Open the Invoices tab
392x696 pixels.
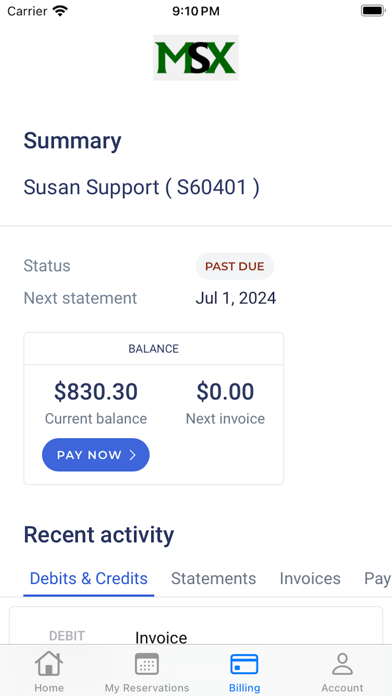tap(310, 578)
